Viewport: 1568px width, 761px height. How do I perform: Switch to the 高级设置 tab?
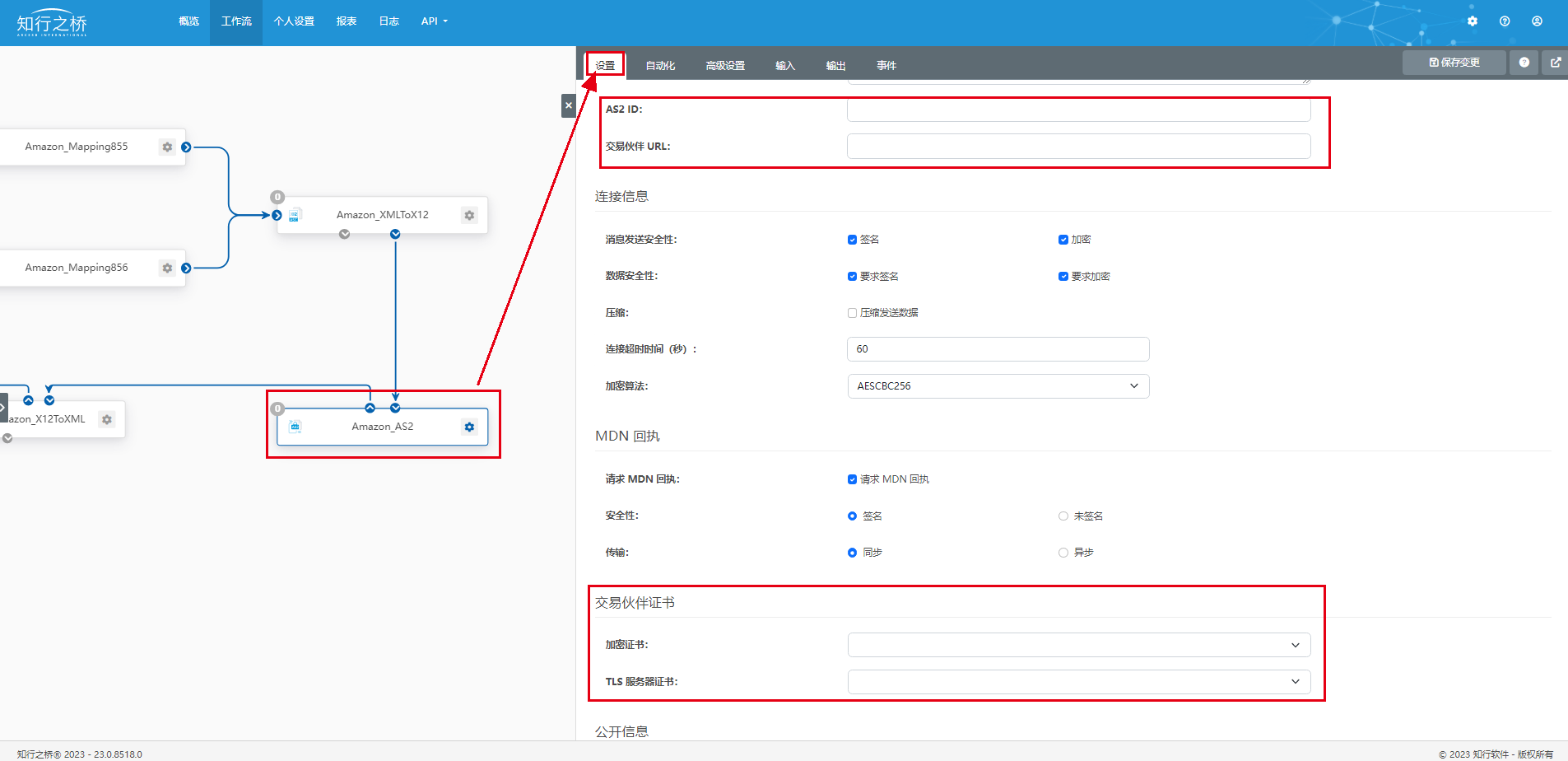point(724,66)
